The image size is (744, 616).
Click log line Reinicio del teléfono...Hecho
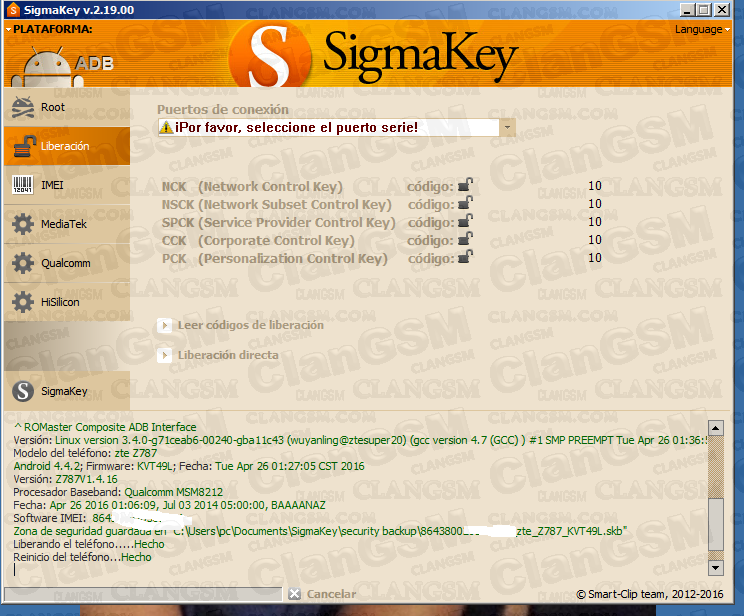coord(83,557)
